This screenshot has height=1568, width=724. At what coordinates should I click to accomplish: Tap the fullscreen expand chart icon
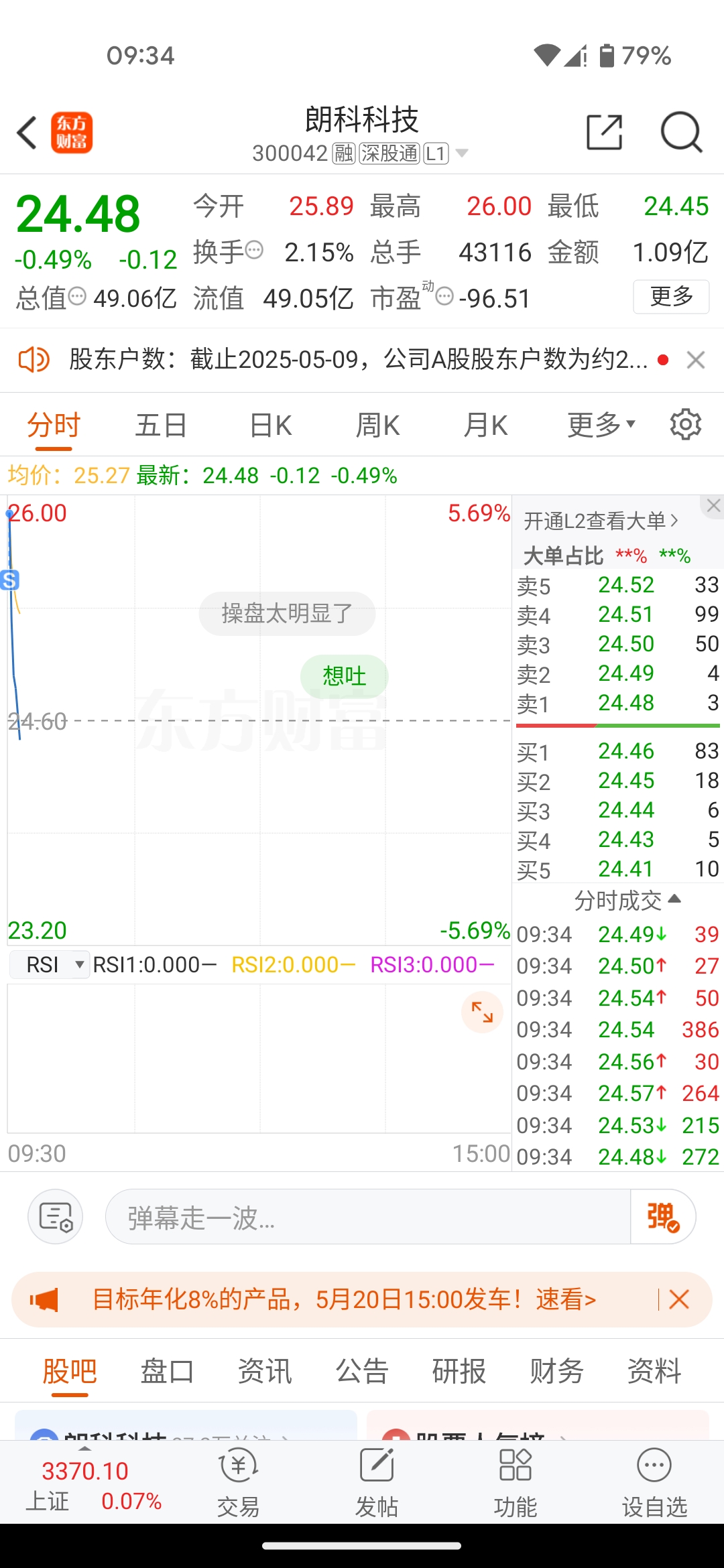482,1012
